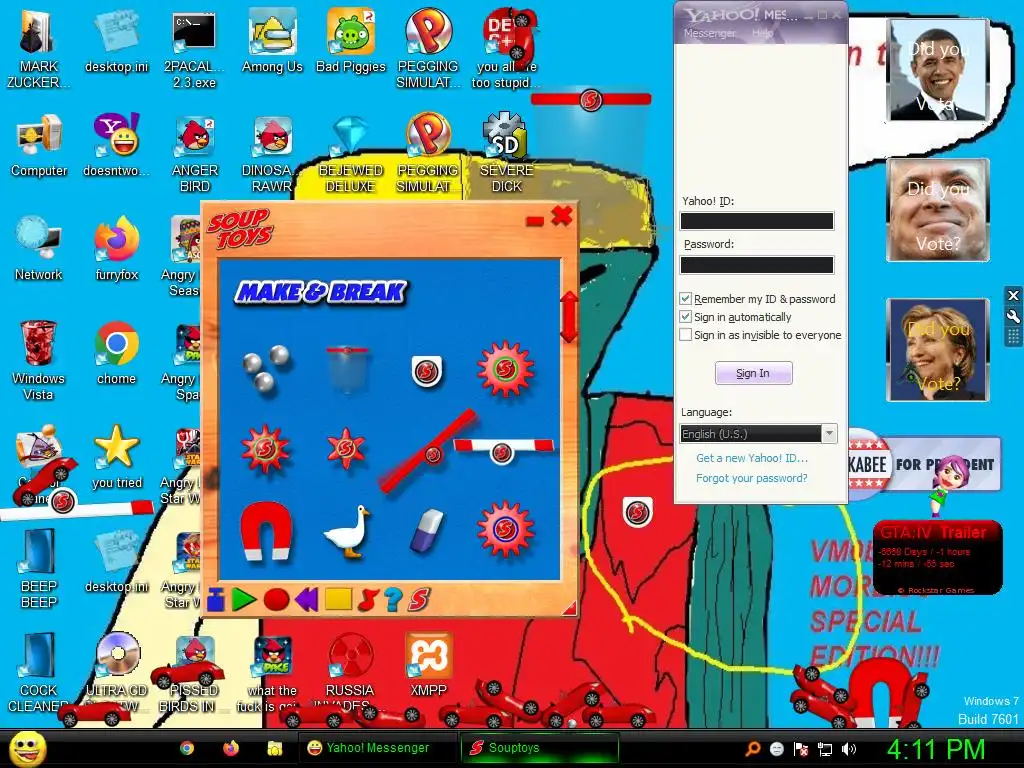
Task: Select the spiky sun-shaped gear toy
Action: (x=265, y=449)
